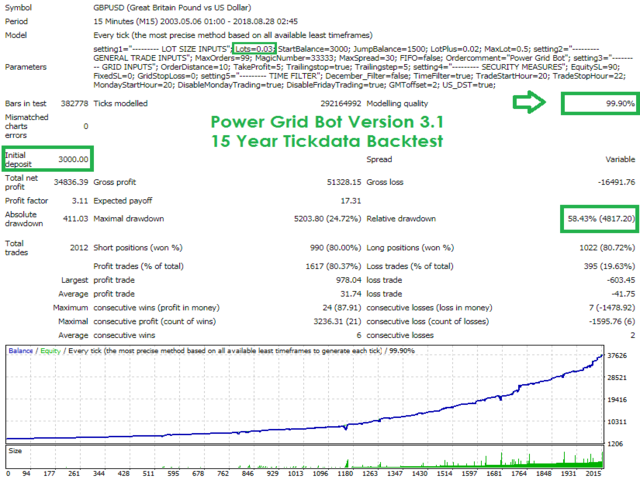This screenshot has height=480, width=640.
Task: Click the Gross loss value -16491.76
Action: click(616, 182)
